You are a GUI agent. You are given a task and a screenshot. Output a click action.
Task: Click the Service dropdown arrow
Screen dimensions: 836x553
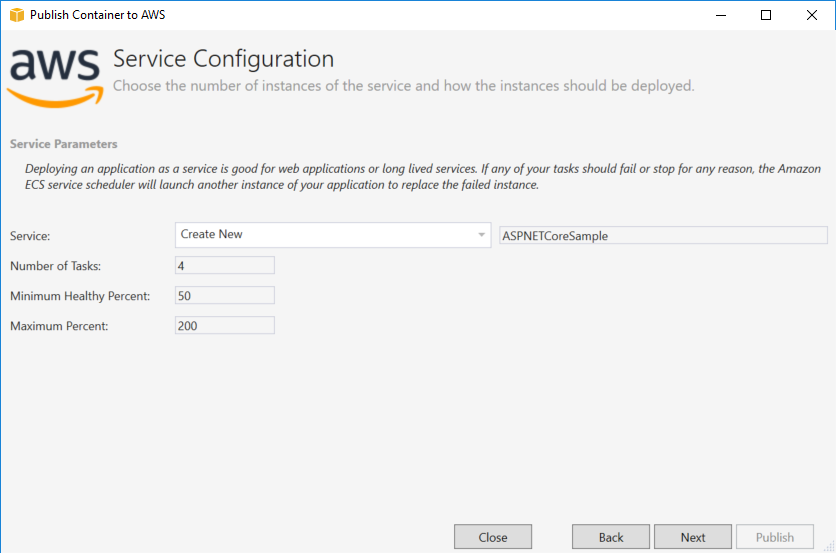(481, 235)
